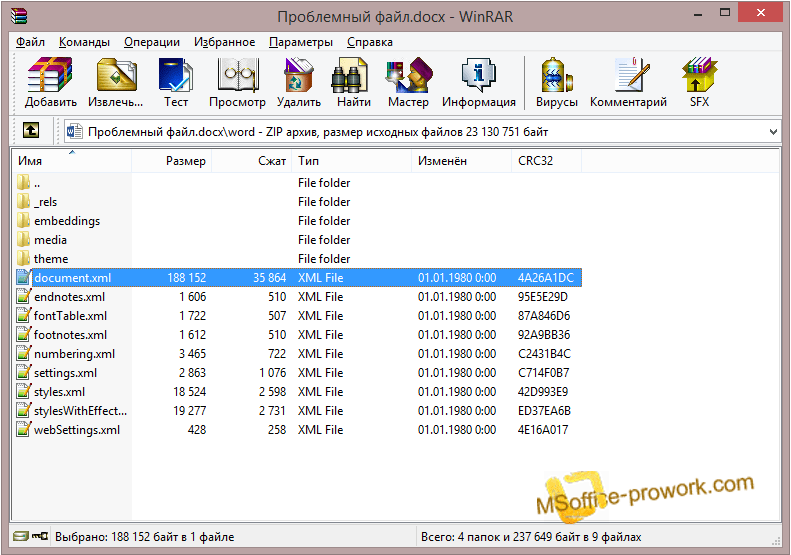Open the Операции menu
This screenshot has height=555, width=791.
(152, 42)
